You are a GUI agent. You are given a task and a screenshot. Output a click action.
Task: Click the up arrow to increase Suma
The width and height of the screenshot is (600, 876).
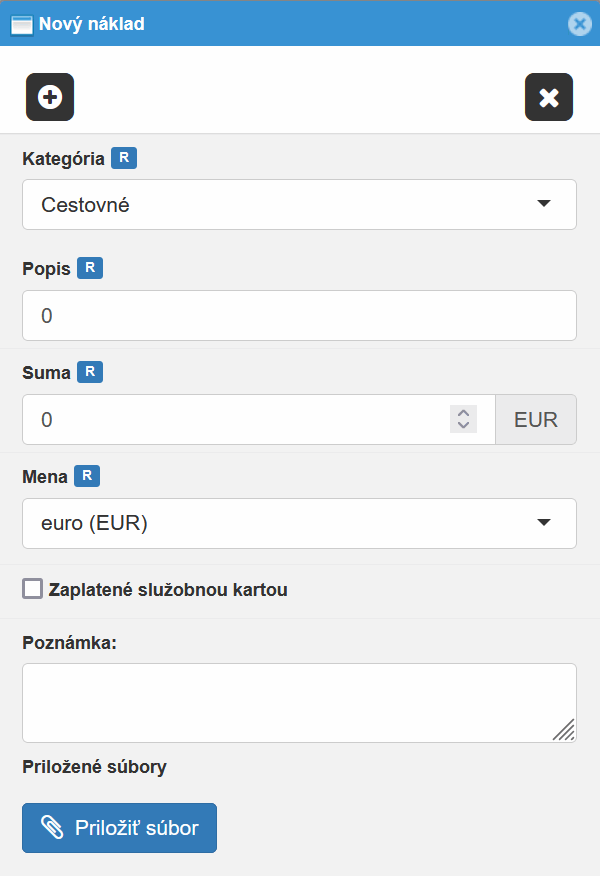click(x=463, y=413)
